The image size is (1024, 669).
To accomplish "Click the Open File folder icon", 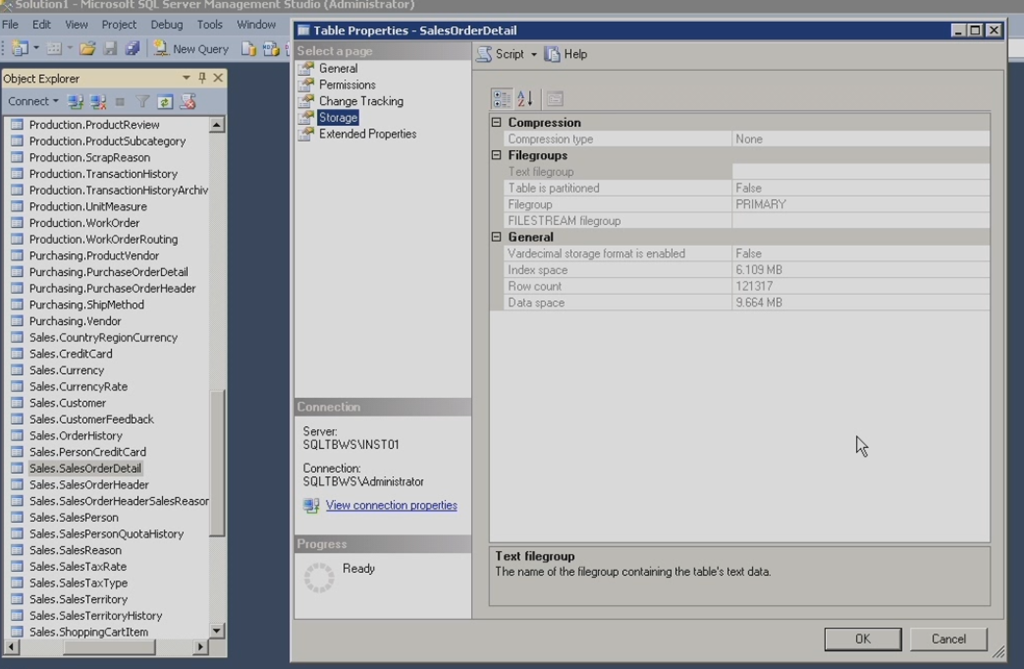I will point(88,48).
